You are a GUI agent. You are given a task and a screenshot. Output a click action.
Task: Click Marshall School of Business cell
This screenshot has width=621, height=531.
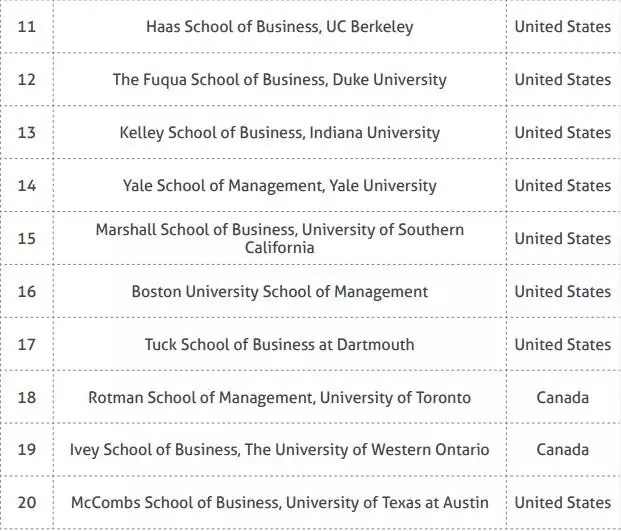point(279,238)
